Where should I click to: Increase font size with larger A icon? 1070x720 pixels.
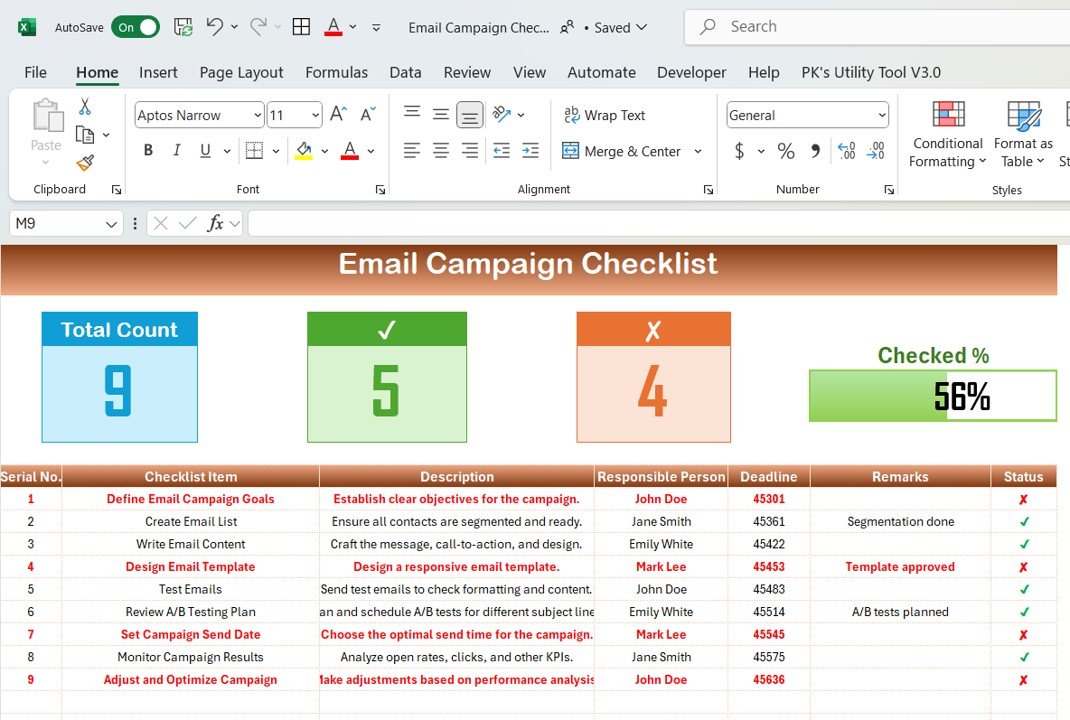point(339,114)
